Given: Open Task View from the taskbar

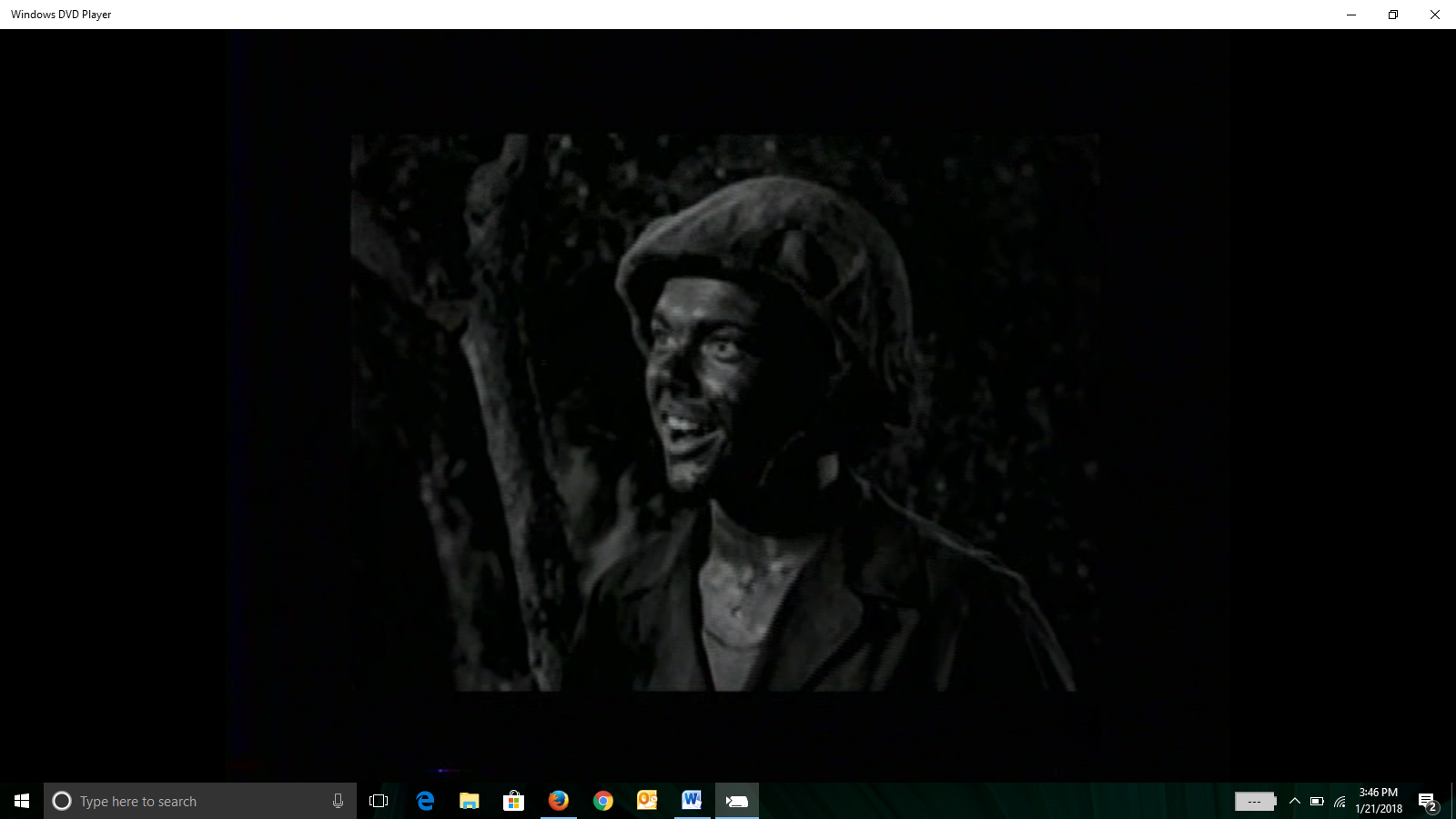Looking at the screenshot, I should [x=379, y=801].
